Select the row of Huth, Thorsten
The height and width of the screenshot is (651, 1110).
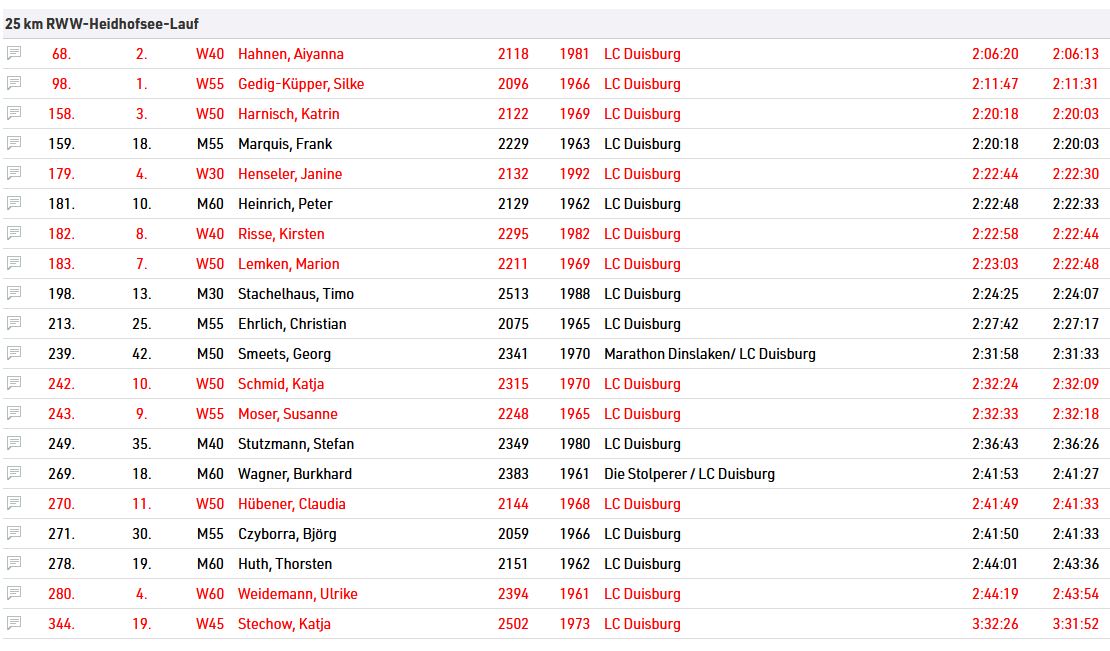[555, 564]
